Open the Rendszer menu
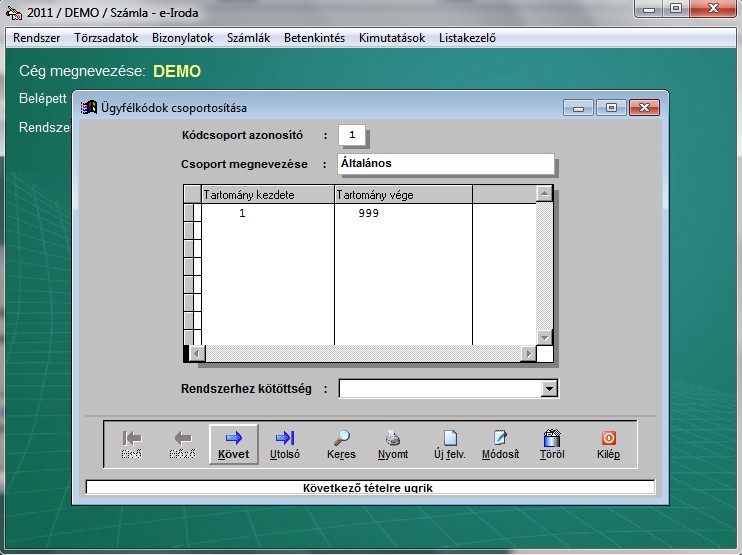 pos(37,38)
